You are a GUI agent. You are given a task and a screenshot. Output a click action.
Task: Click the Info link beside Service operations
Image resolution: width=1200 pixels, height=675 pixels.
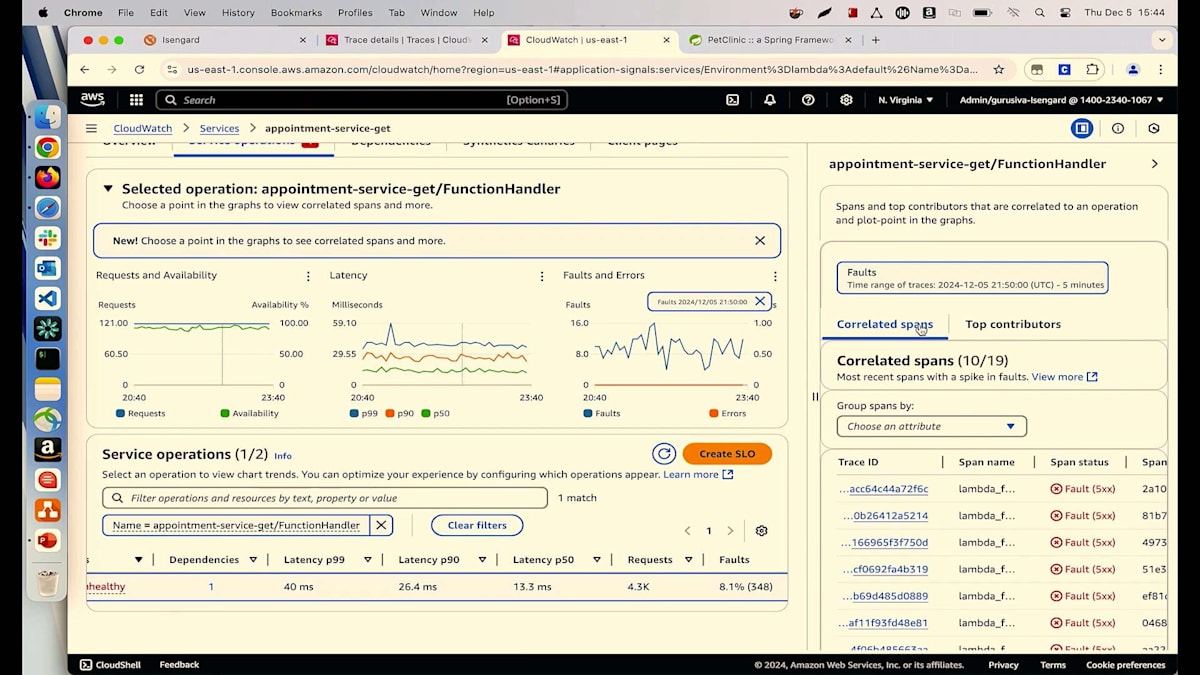283,456
